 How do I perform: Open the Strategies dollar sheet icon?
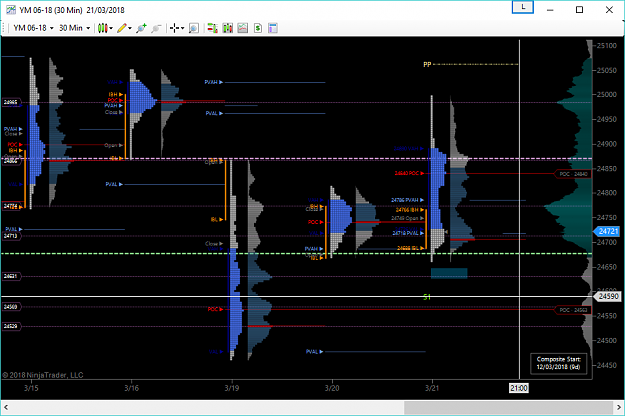pyautogui.click(x=258, y=28)
